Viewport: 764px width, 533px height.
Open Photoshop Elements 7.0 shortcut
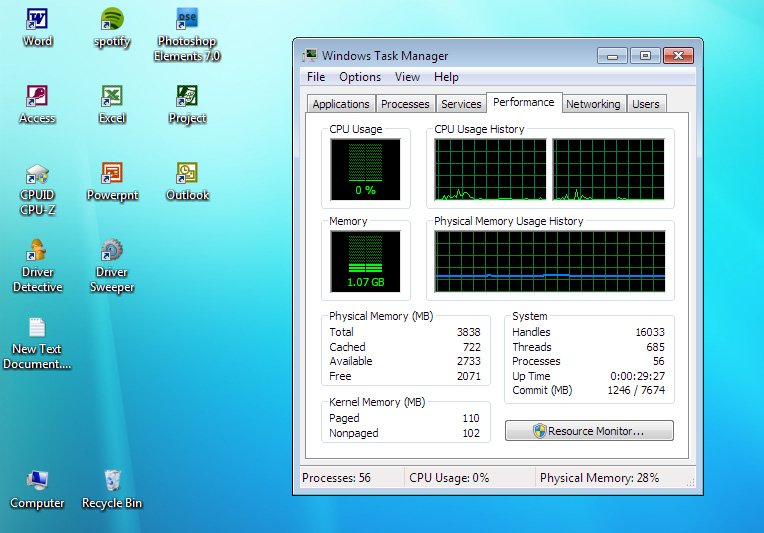(187, 35)
